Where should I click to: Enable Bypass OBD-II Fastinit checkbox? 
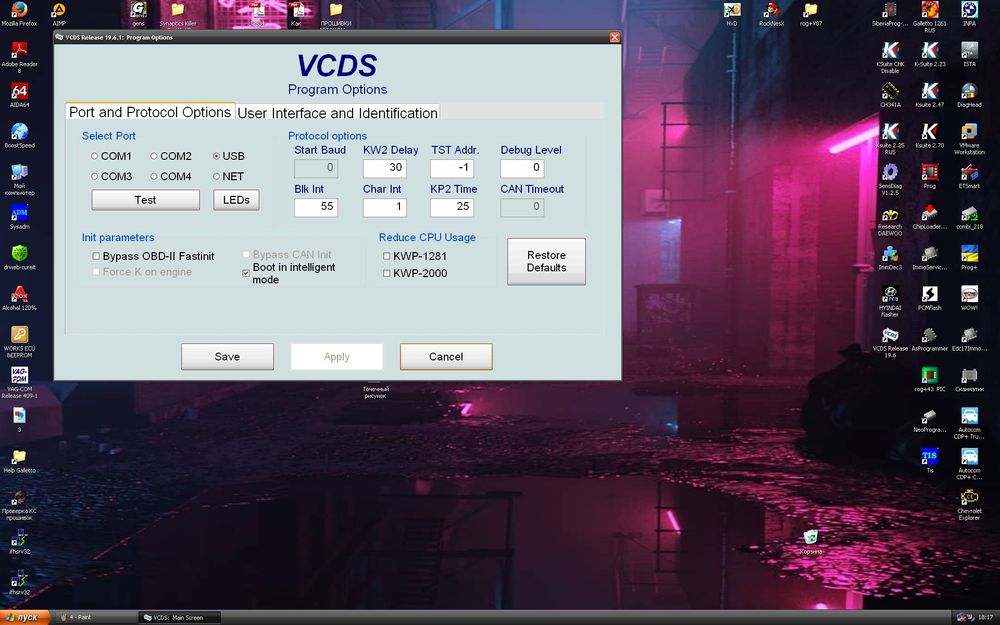click(96, 256)
